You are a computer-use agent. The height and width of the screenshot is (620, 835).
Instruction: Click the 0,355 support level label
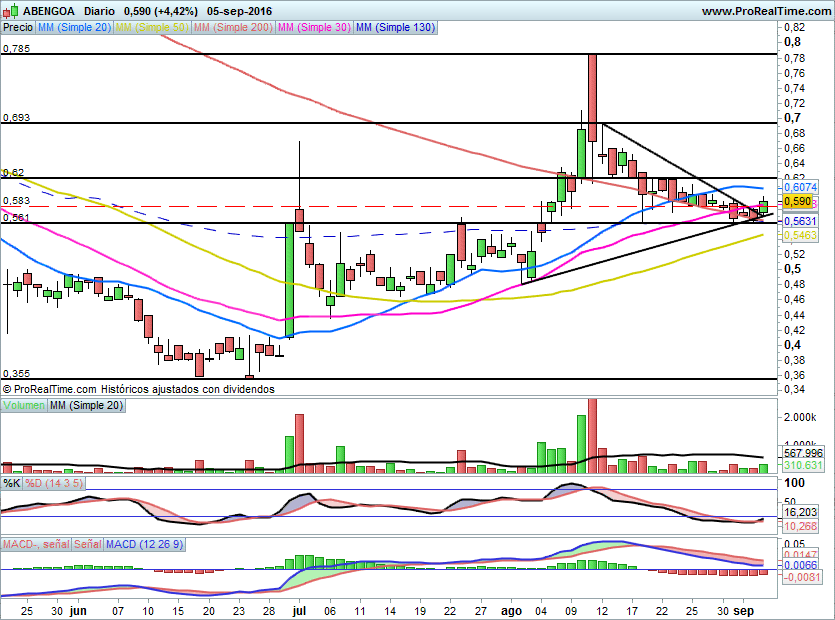[17, 373]
